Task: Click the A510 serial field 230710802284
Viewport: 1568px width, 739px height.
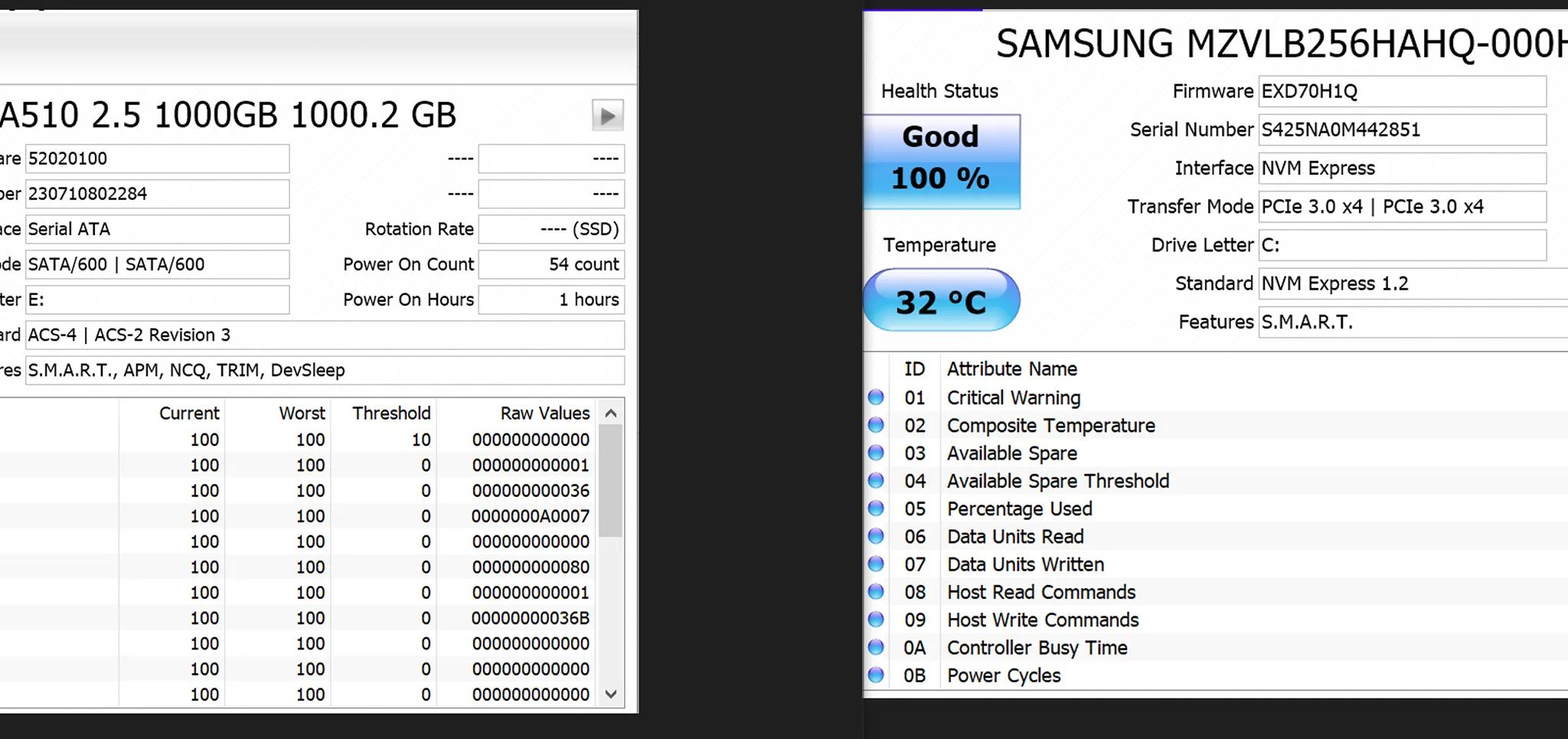Action: [157, 194]
